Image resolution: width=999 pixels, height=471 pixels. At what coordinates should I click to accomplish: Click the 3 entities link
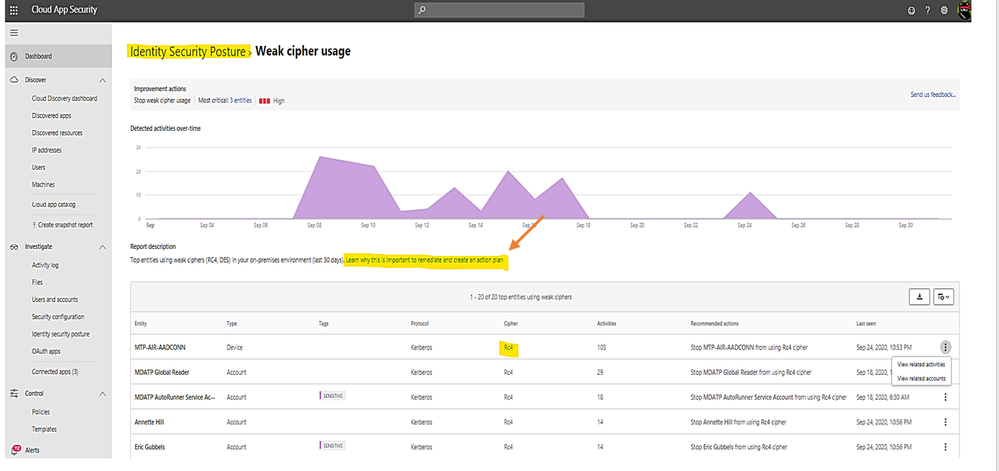pyautogui.click(x=241, y=101)
